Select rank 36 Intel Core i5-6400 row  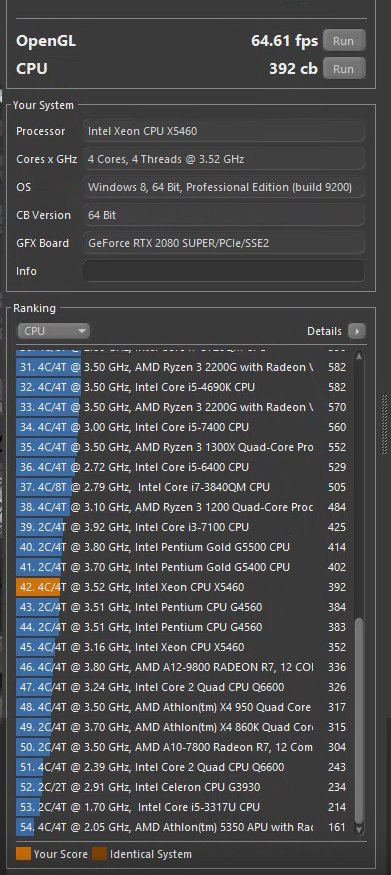pos(182,467)
